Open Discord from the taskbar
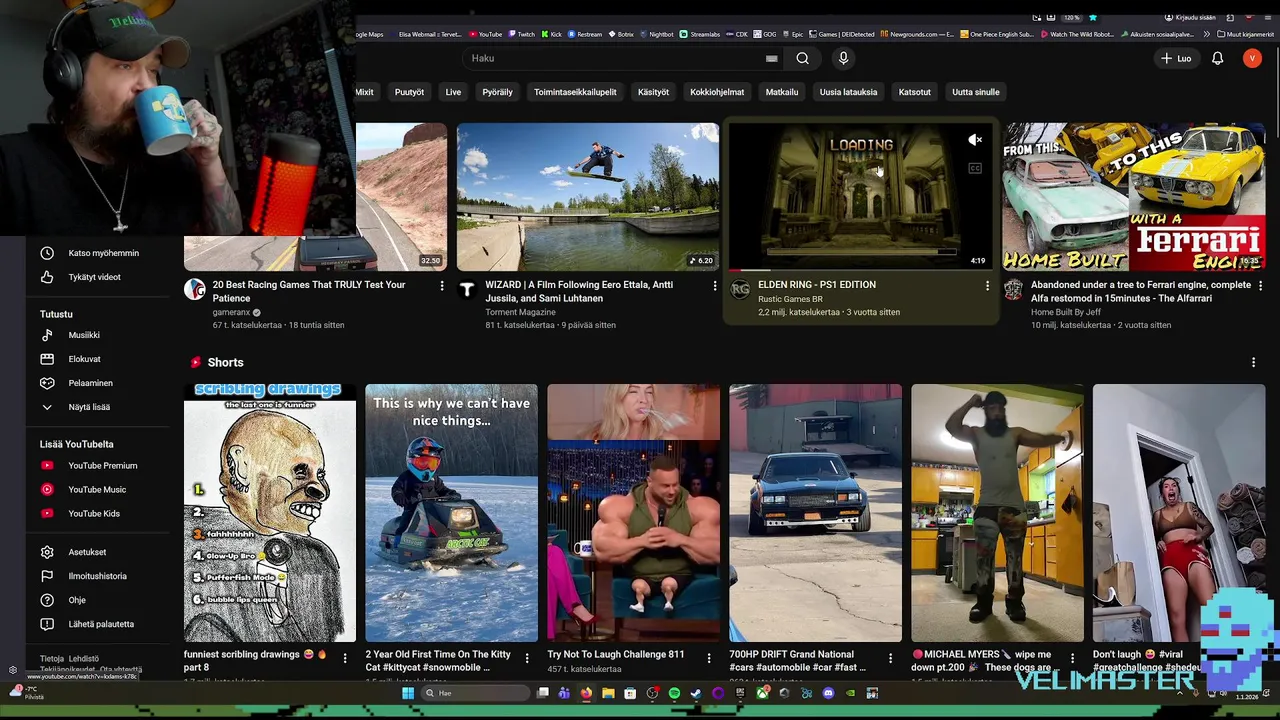The image size is (1280, 720). click(x=828, y=693)
